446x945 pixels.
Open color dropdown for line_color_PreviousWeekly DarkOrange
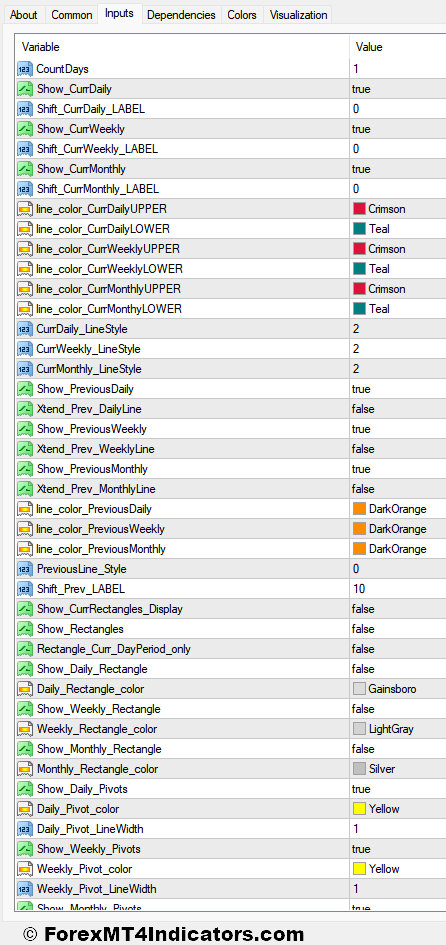[398, 529]
